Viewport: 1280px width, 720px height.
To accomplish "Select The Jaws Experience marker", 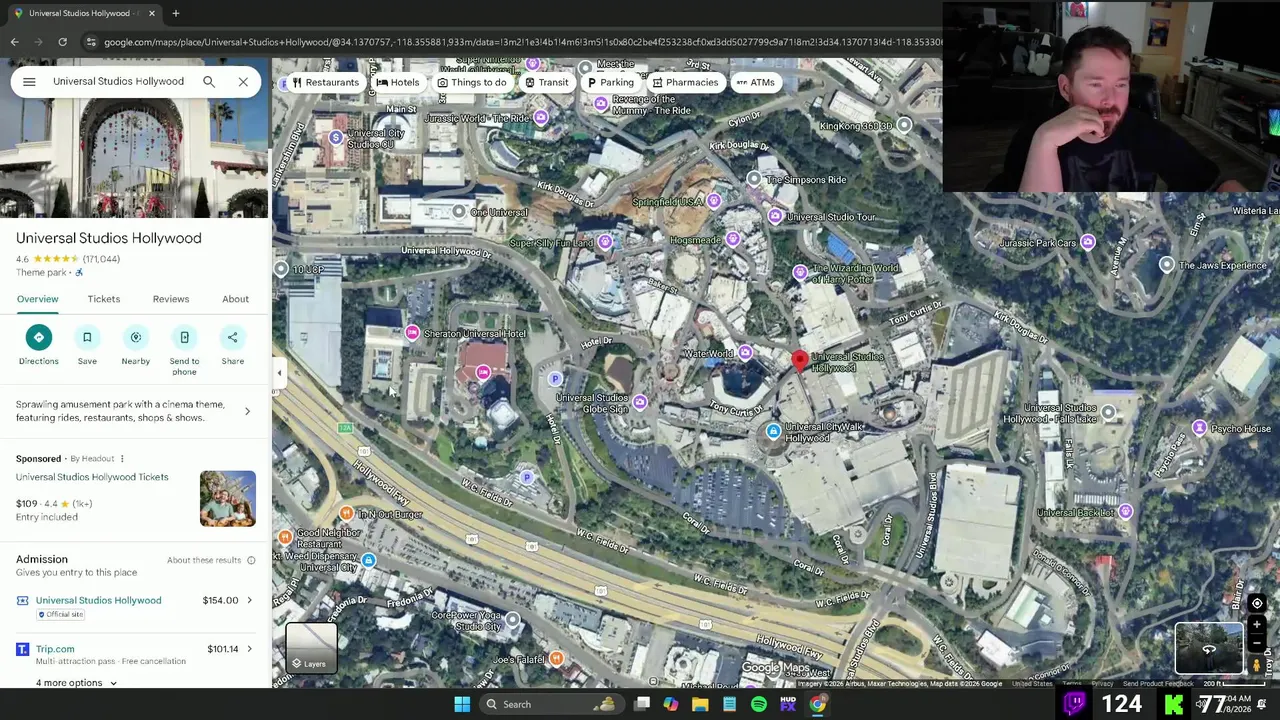I will pos(1166,264).
